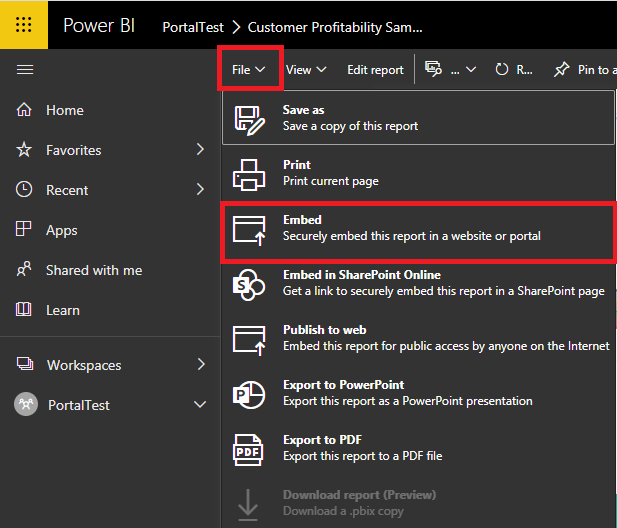Image resolution: width=617 pixels, height=528 pixels.
Task: Select Print current page entry
Action: [x=418, y=173]
